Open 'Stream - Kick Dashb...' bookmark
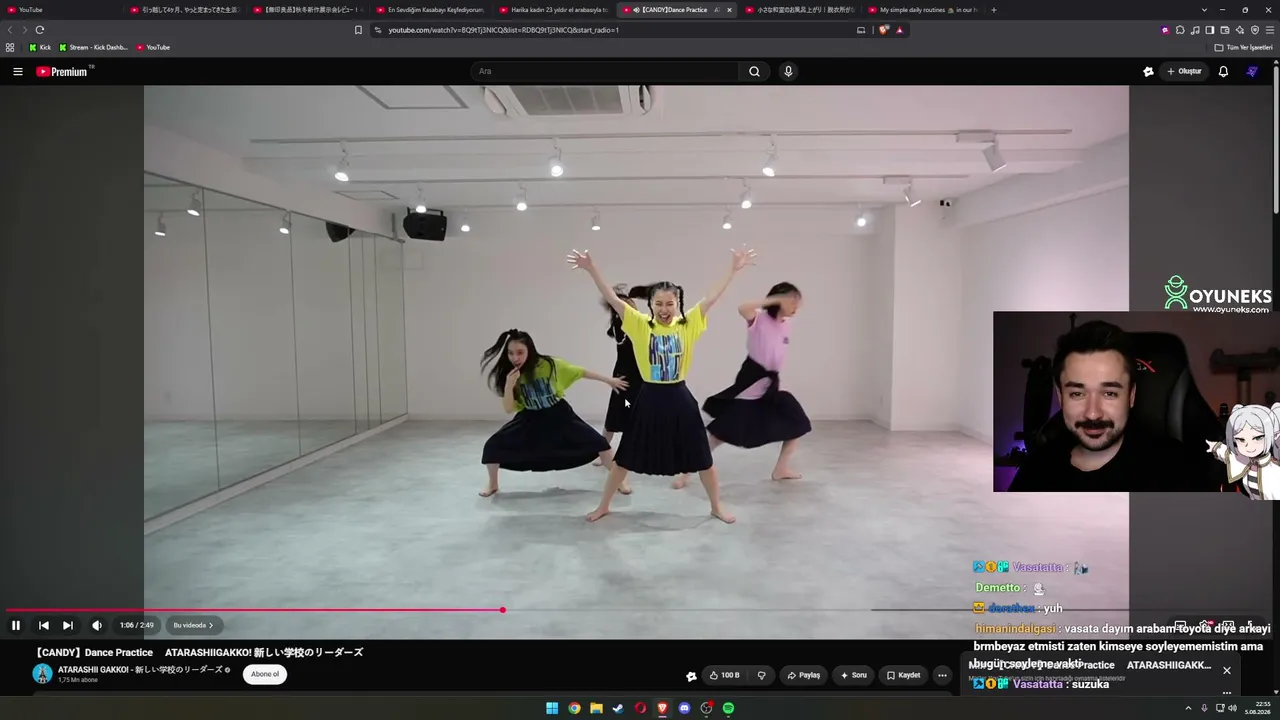Screen dimensions: 1280x720 pyautogui.click(x=93, y=47)
